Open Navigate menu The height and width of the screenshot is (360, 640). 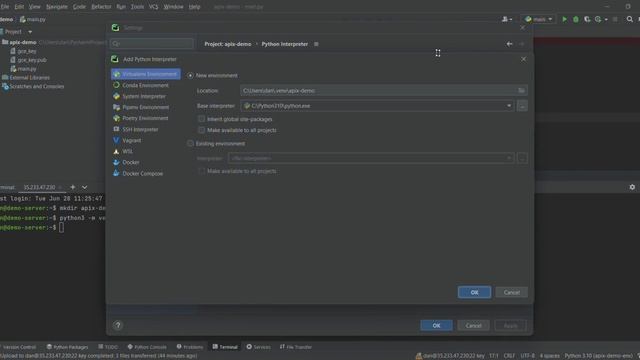pos(57,7)
